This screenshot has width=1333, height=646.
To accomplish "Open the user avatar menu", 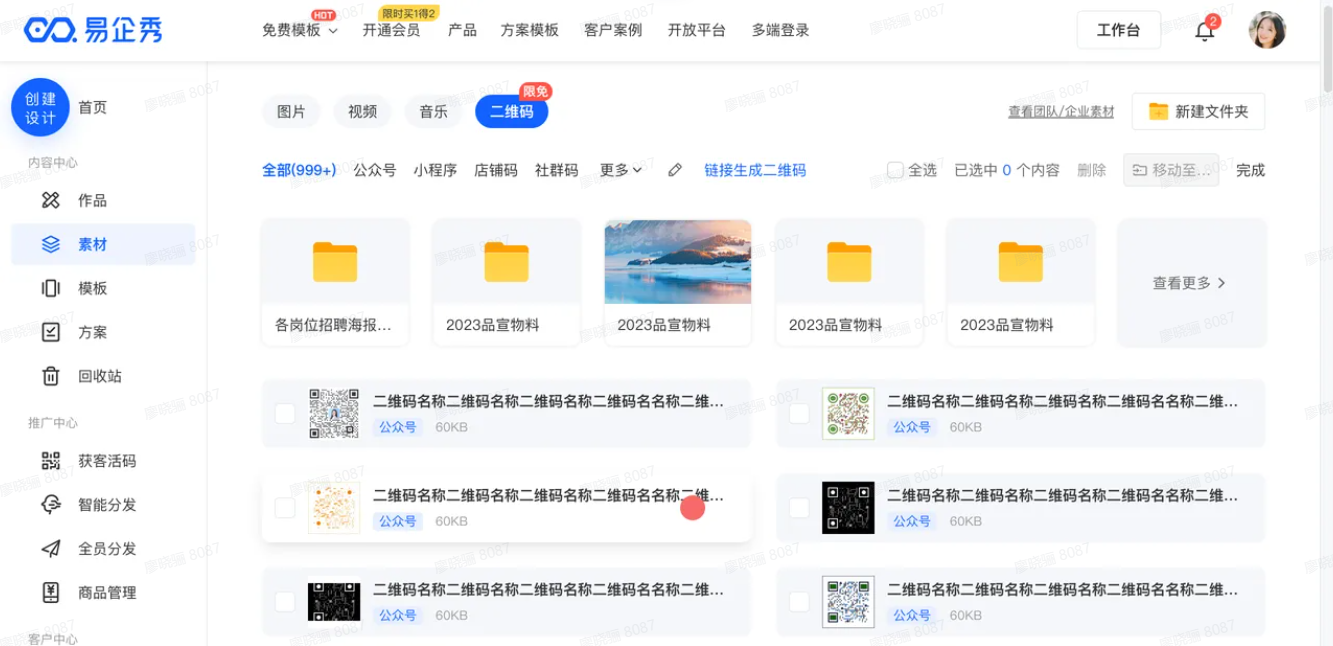I will point(1267,30).
